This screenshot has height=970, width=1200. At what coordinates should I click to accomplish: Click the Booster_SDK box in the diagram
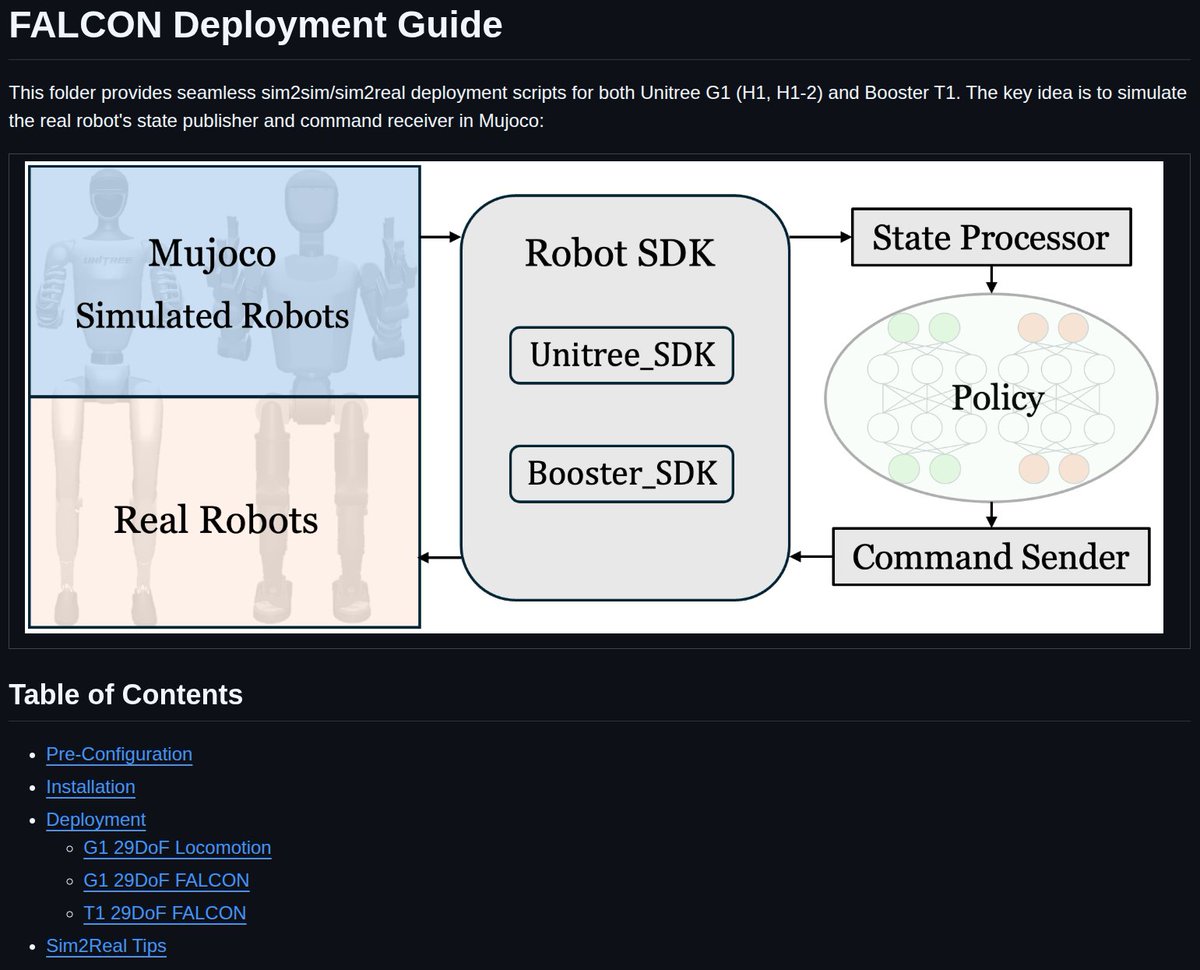622,473
